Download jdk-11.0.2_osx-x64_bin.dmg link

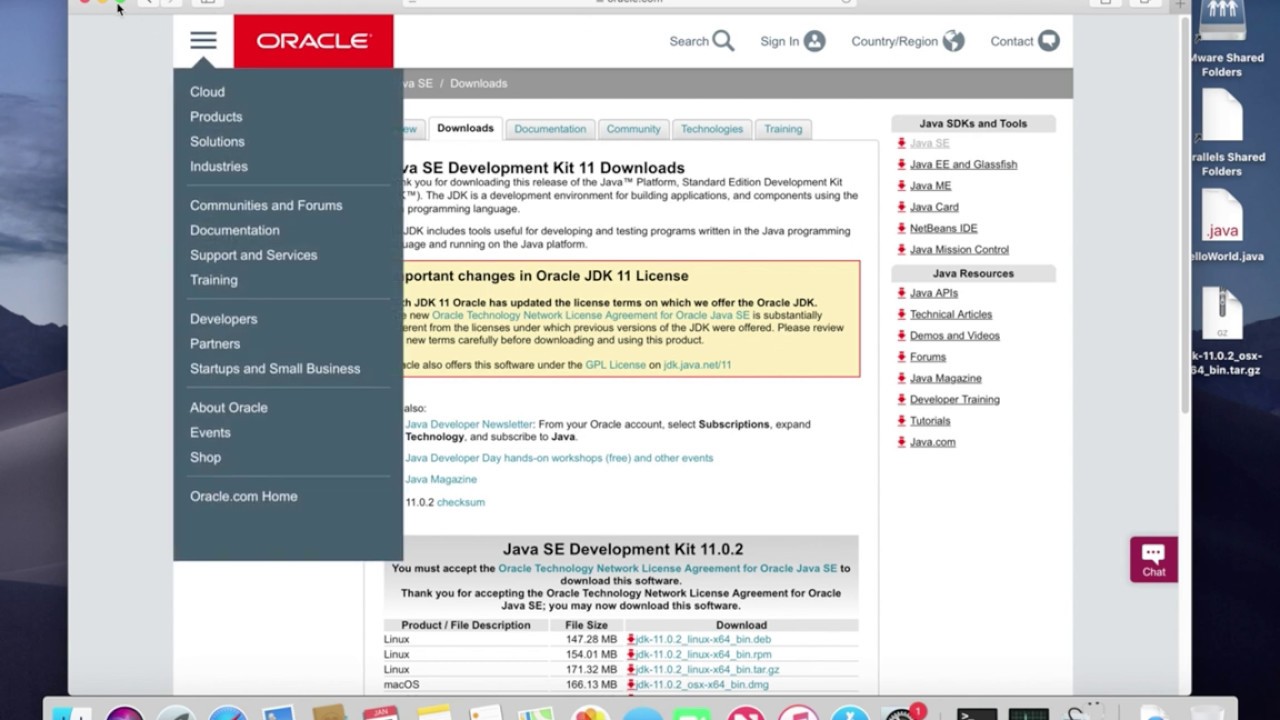coord(702,685)
